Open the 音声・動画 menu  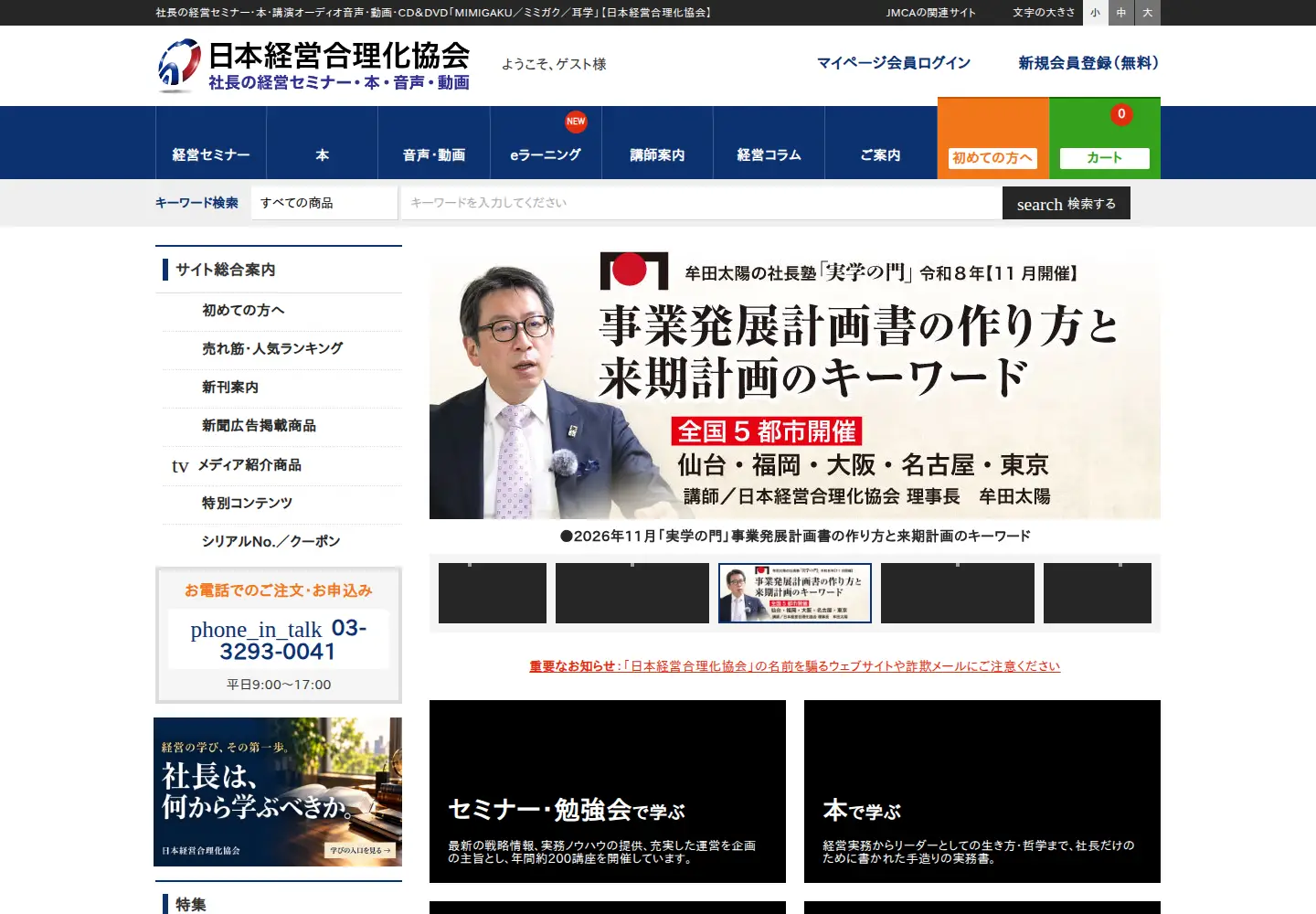click(434, 143)
